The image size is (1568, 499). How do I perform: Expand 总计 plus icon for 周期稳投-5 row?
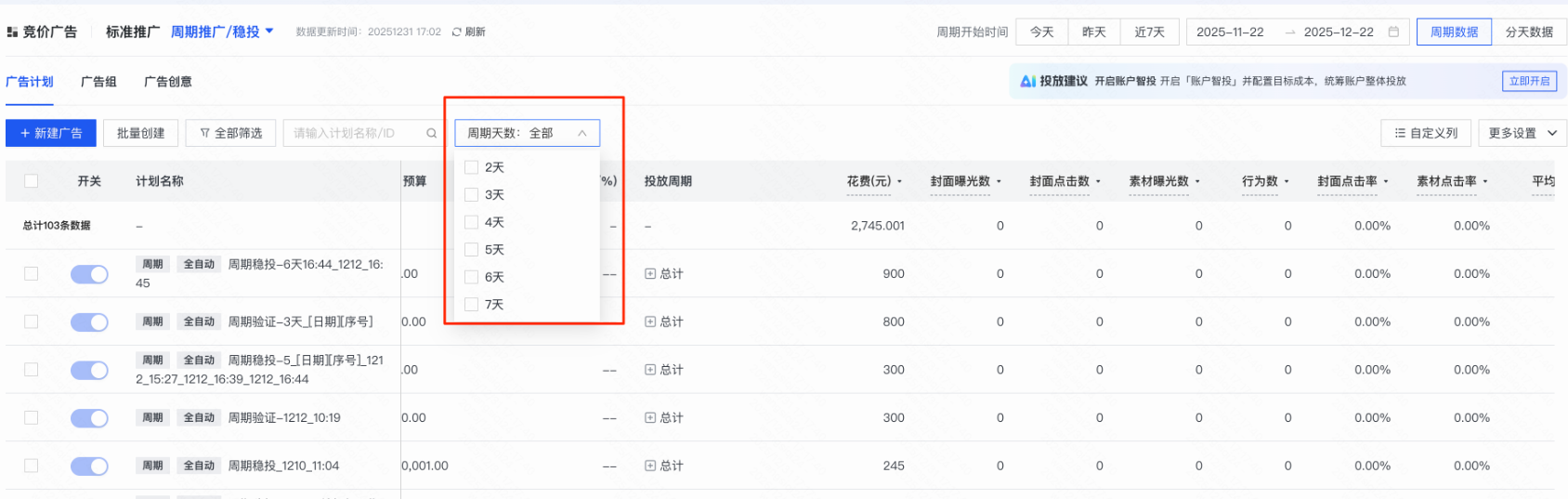tap(650, 370)
